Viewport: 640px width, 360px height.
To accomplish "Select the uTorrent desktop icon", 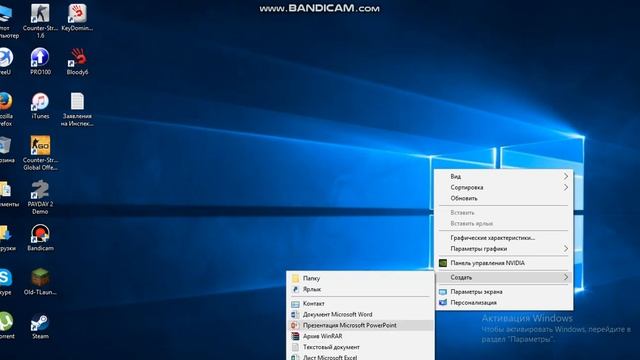I will point(7,326).
